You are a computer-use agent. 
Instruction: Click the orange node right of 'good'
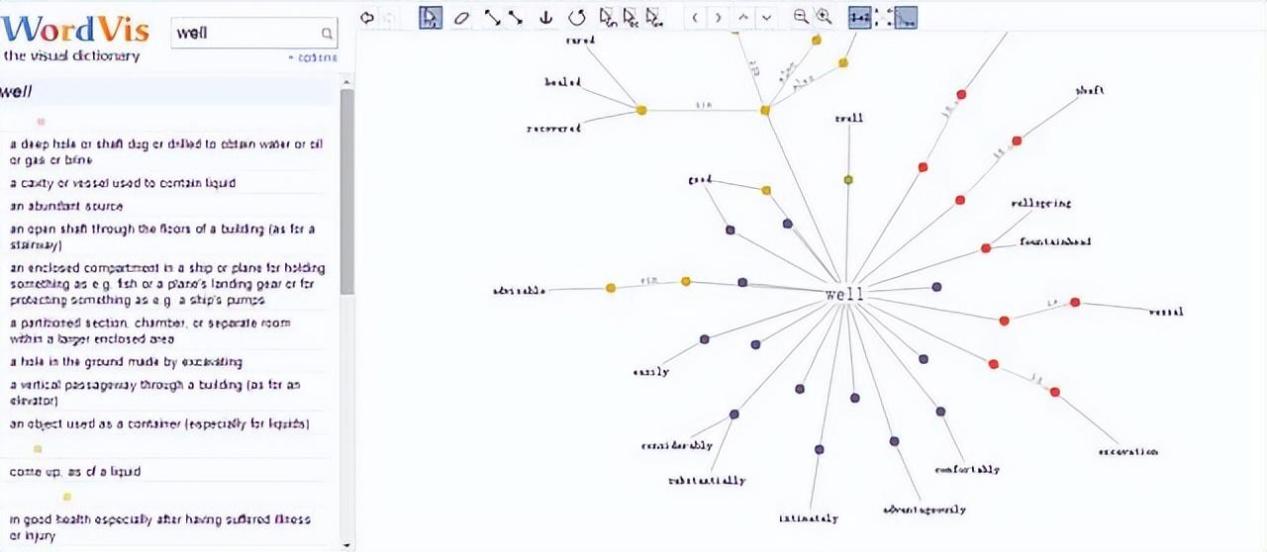pyautogui.click(x=766, y=190)
